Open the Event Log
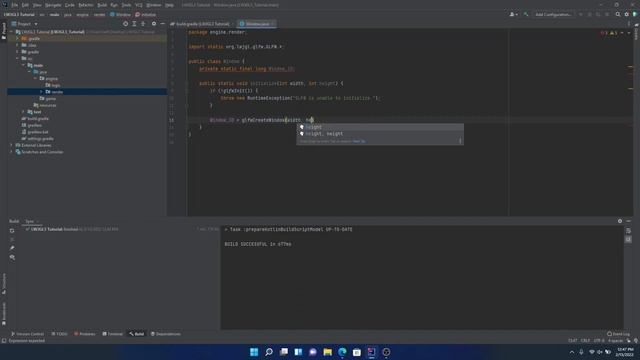The height and width of the screenshot is (360, 640). coord(618,334)
